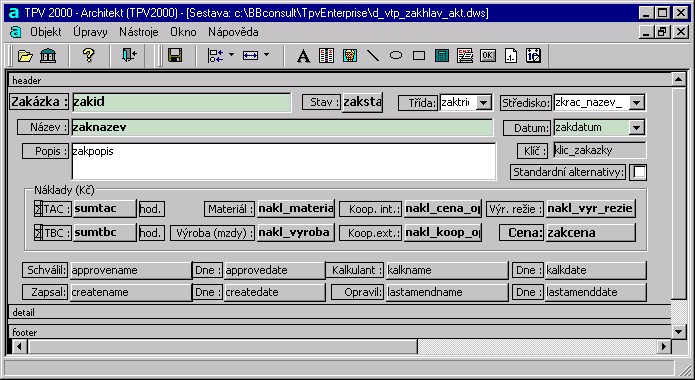Image resolution: width=695 pixels, height=380 pixels.
Task: Select the nakl_vyroba field
Action: pyautogui.click(x=296, y=233)
